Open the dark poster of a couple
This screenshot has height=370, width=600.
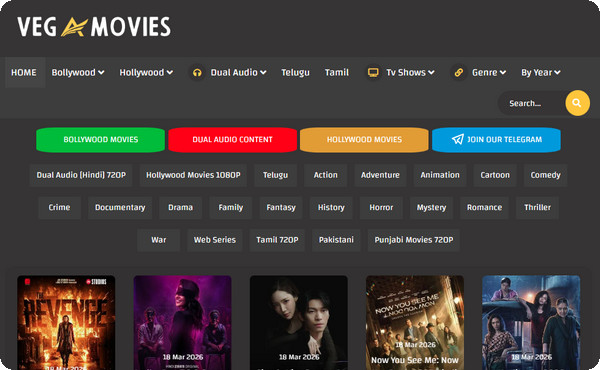(x=299, y=322)
